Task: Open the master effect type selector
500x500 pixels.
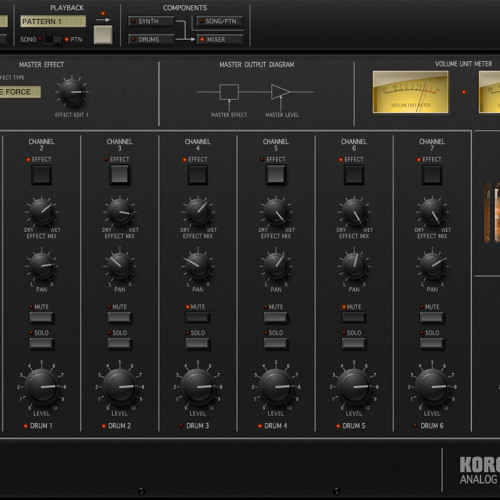Action: point(20,92)
